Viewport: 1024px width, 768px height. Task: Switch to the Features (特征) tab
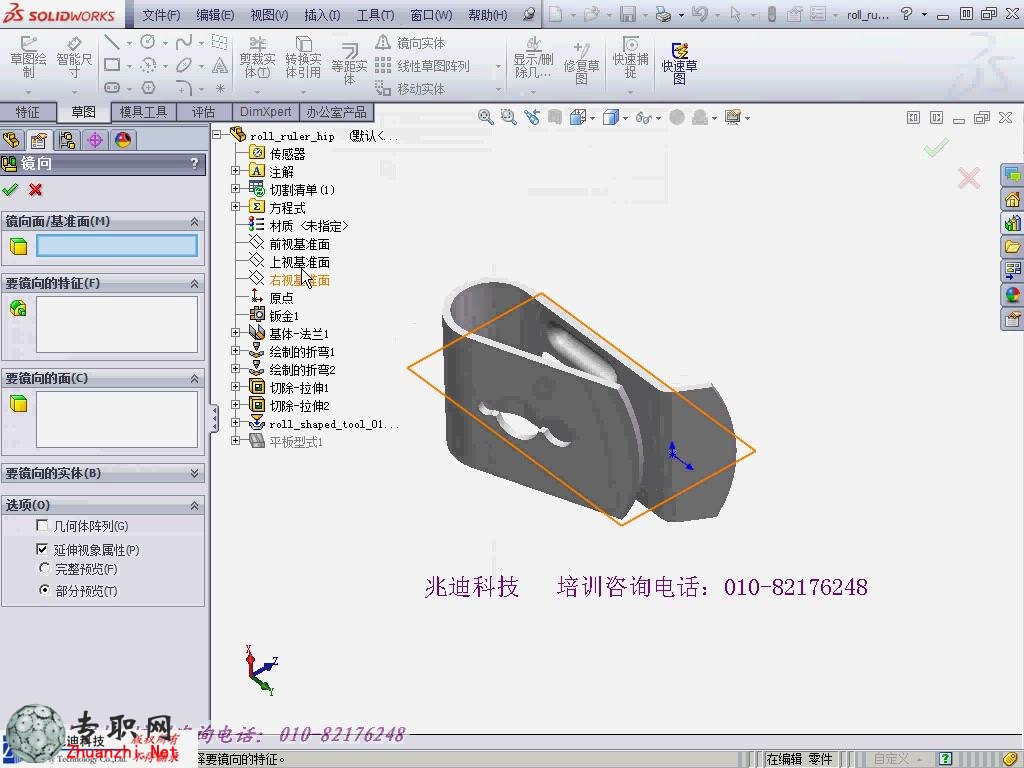(27, 112)
